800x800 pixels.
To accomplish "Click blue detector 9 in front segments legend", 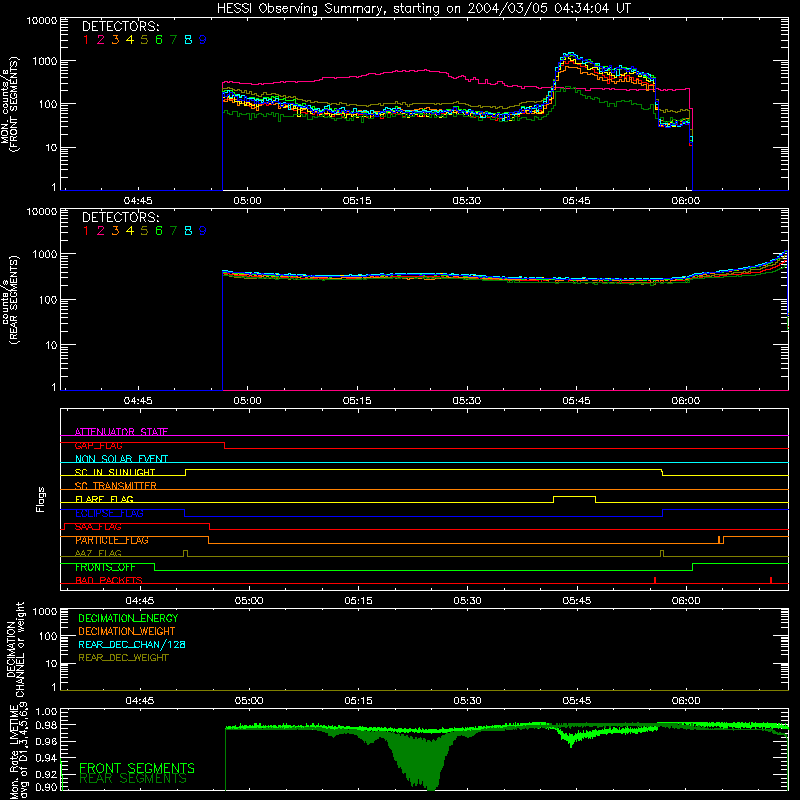I will [x=203, y=40].
